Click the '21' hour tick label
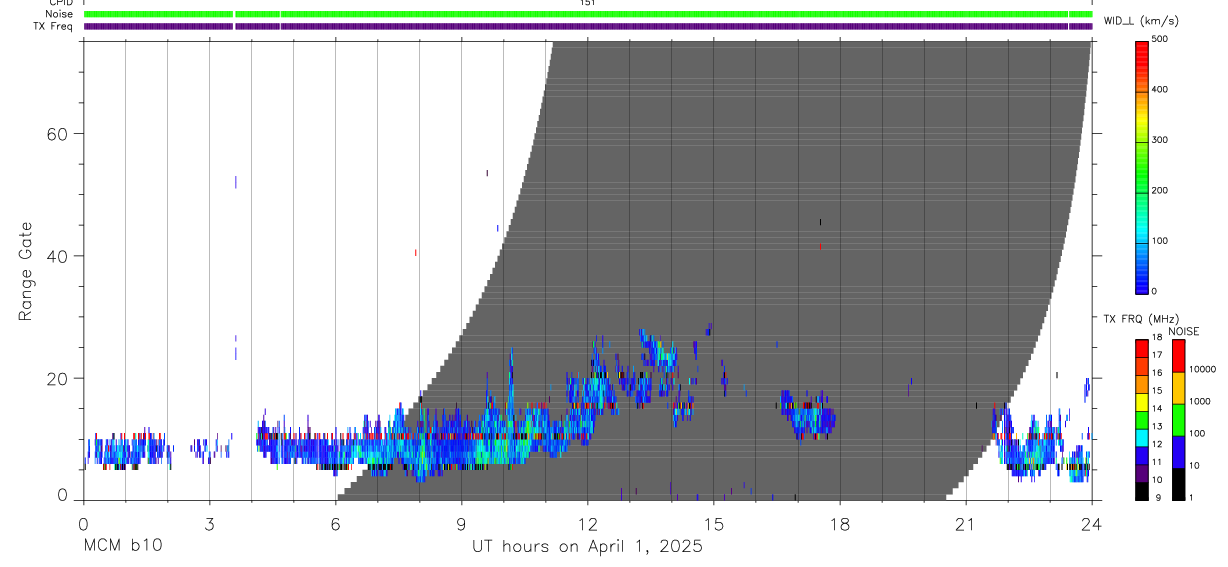 (x=965, y=523)
